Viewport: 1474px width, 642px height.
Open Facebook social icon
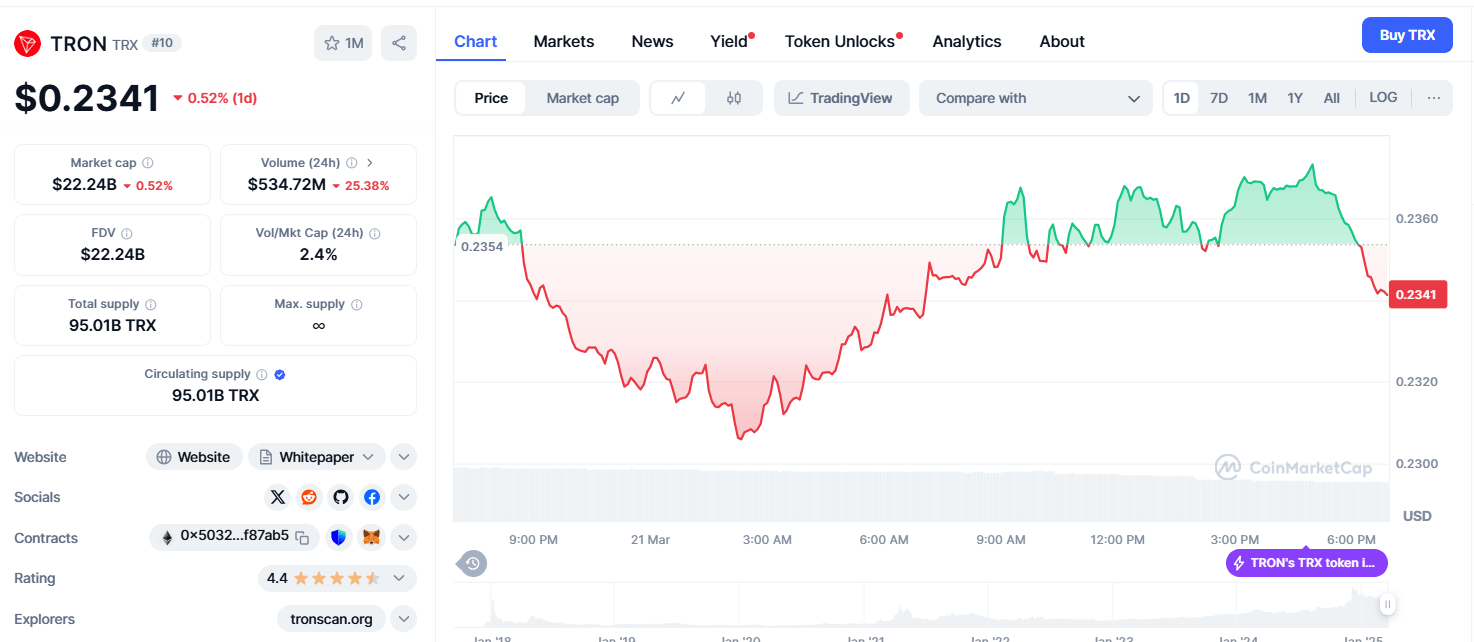[x=371, y=497]
